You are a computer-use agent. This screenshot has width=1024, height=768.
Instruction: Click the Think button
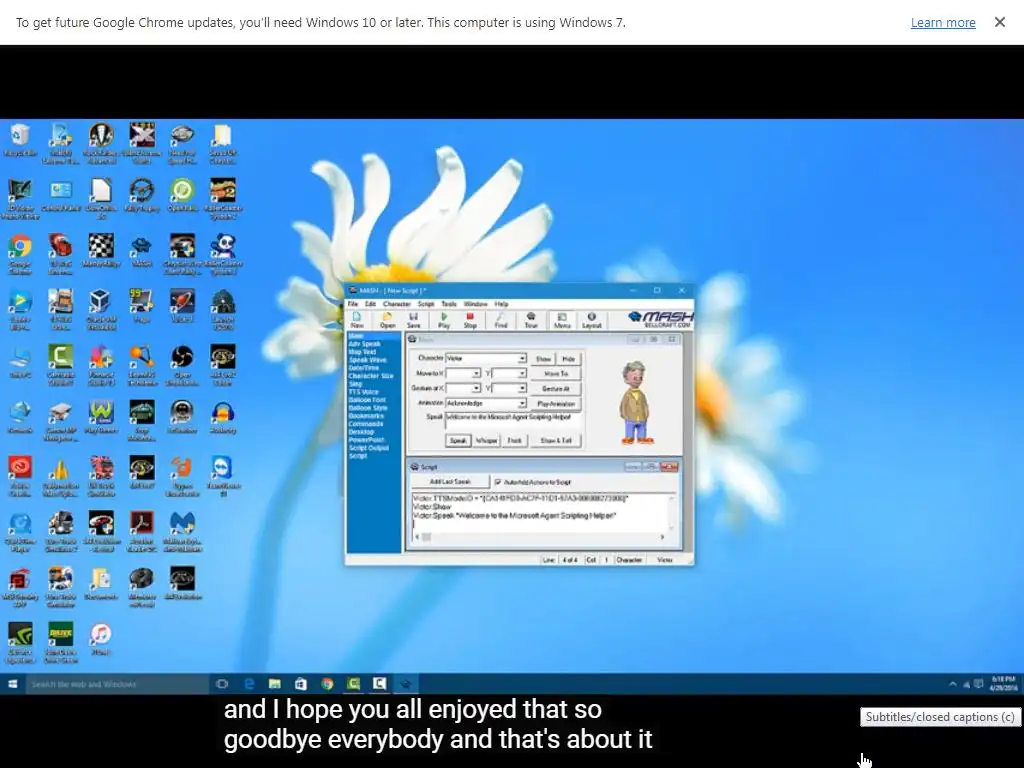click(515, 441)
